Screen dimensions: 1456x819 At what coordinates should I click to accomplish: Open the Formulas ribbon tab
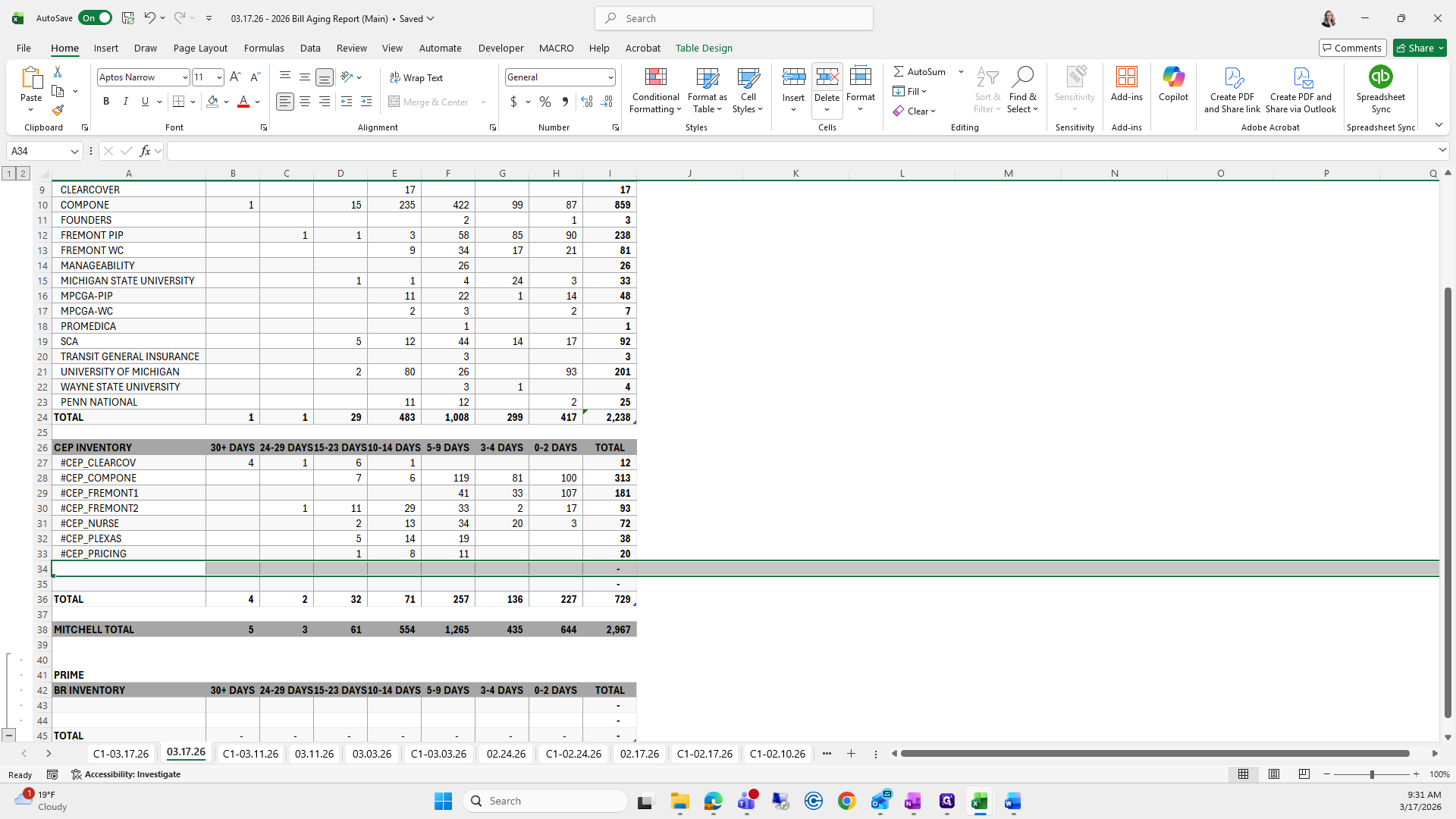tap(264, 48)
